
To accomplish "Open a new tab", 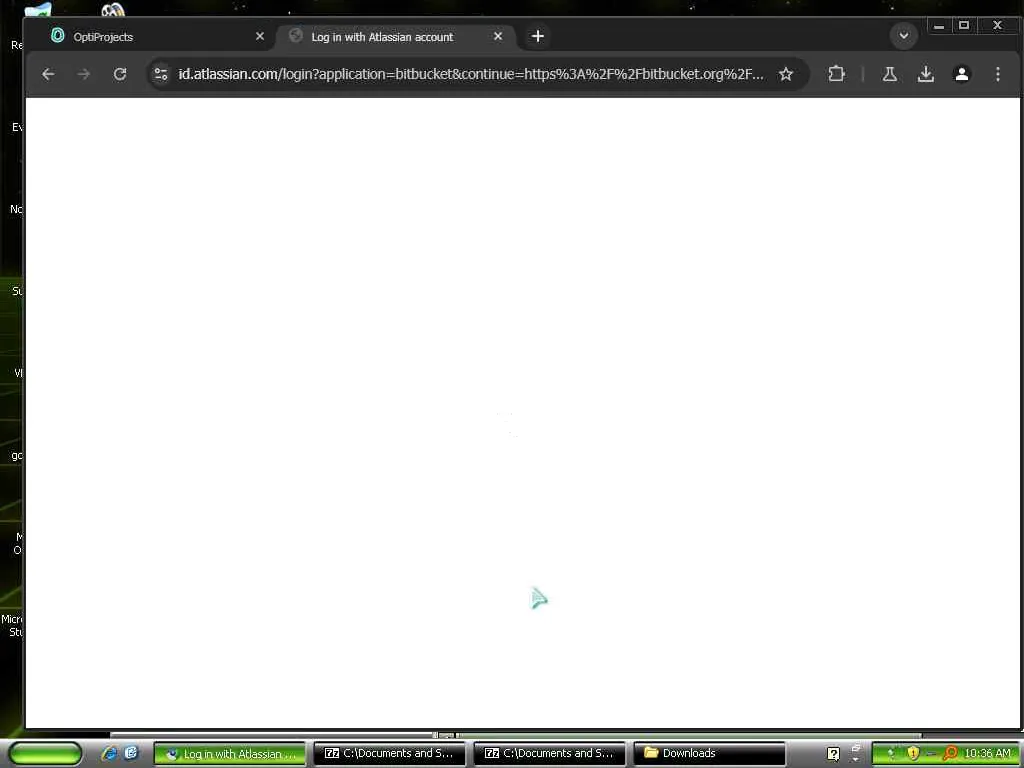I will pyautogui.click(x=537, y=37).
